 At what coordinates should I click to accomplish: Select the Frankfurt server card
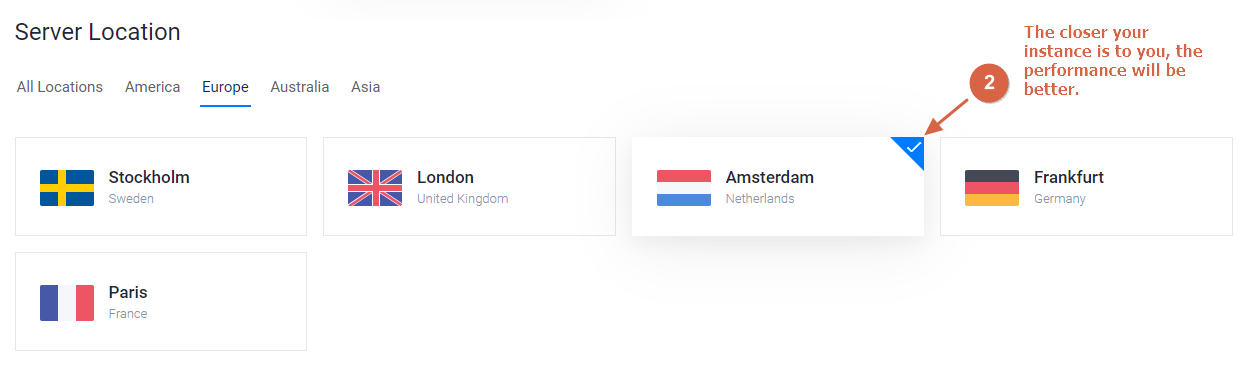point(1086,186)
